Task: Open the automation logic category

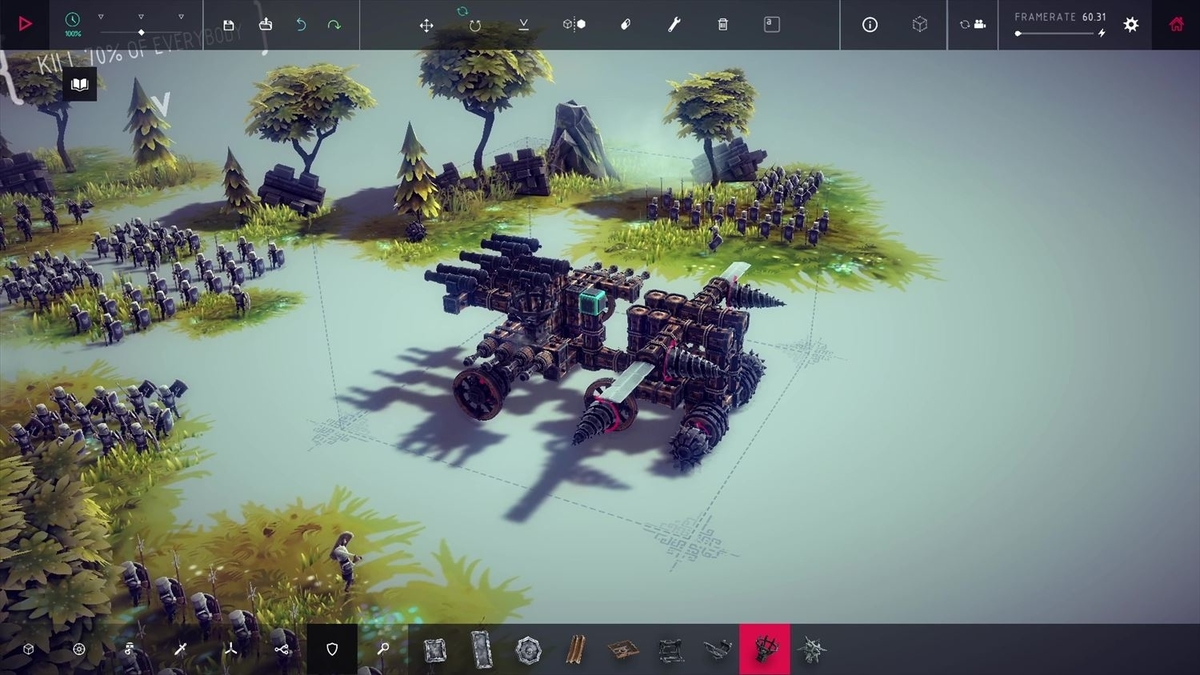Action: click(x=281, y=649)
